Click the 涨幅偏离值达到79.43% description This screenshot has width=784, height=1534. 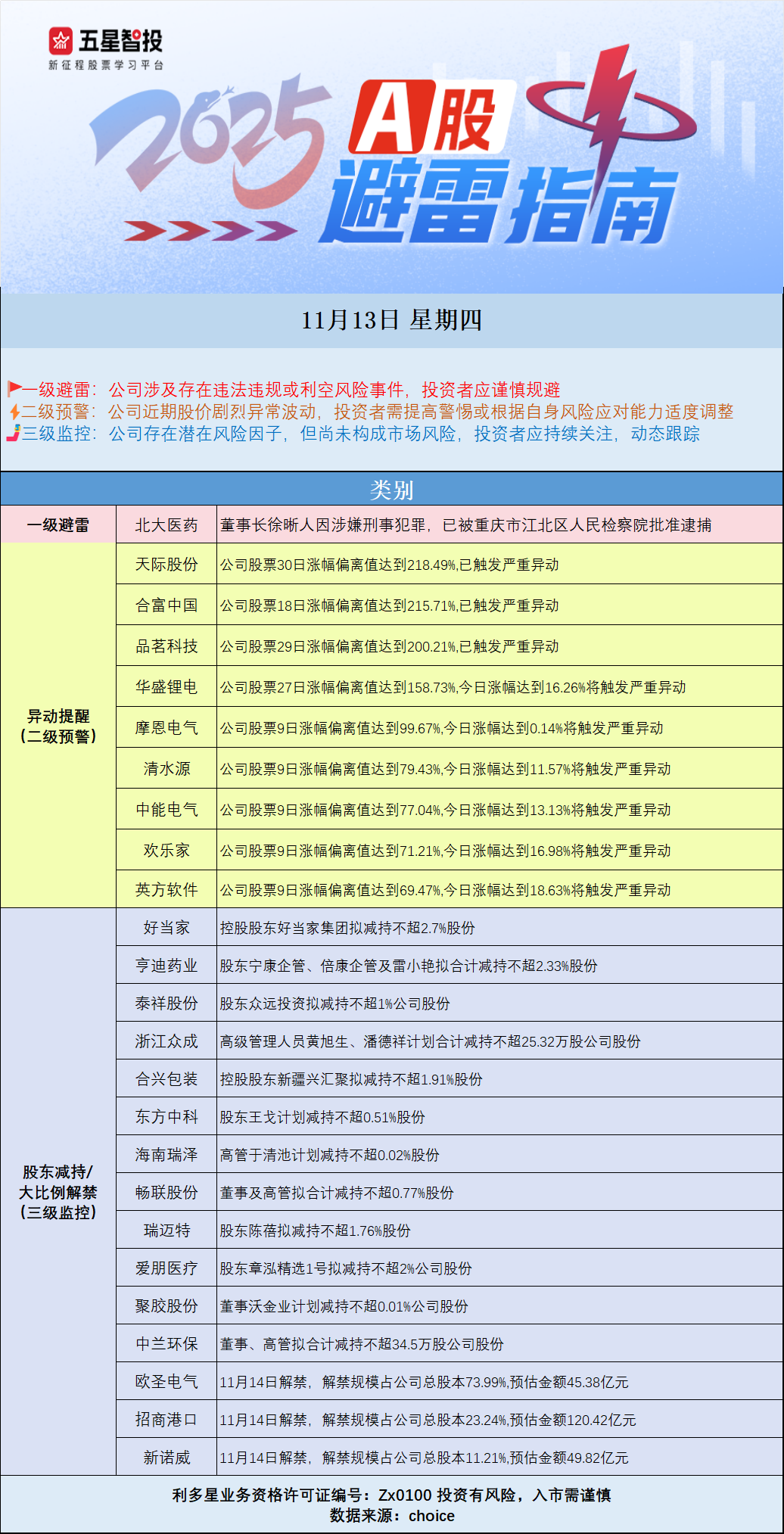445,769
